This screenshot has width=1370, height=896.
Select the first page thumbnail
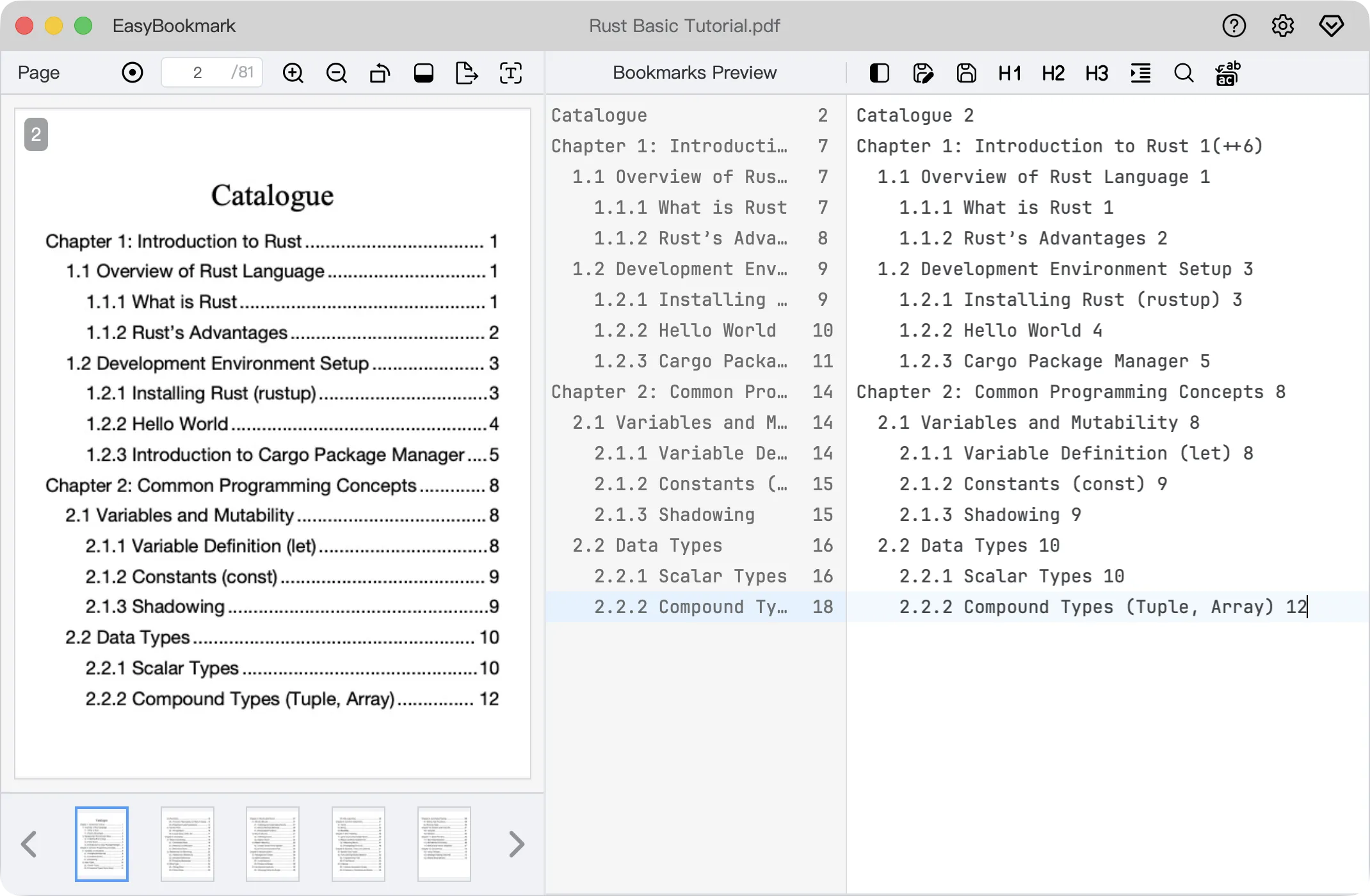[101, 844]
